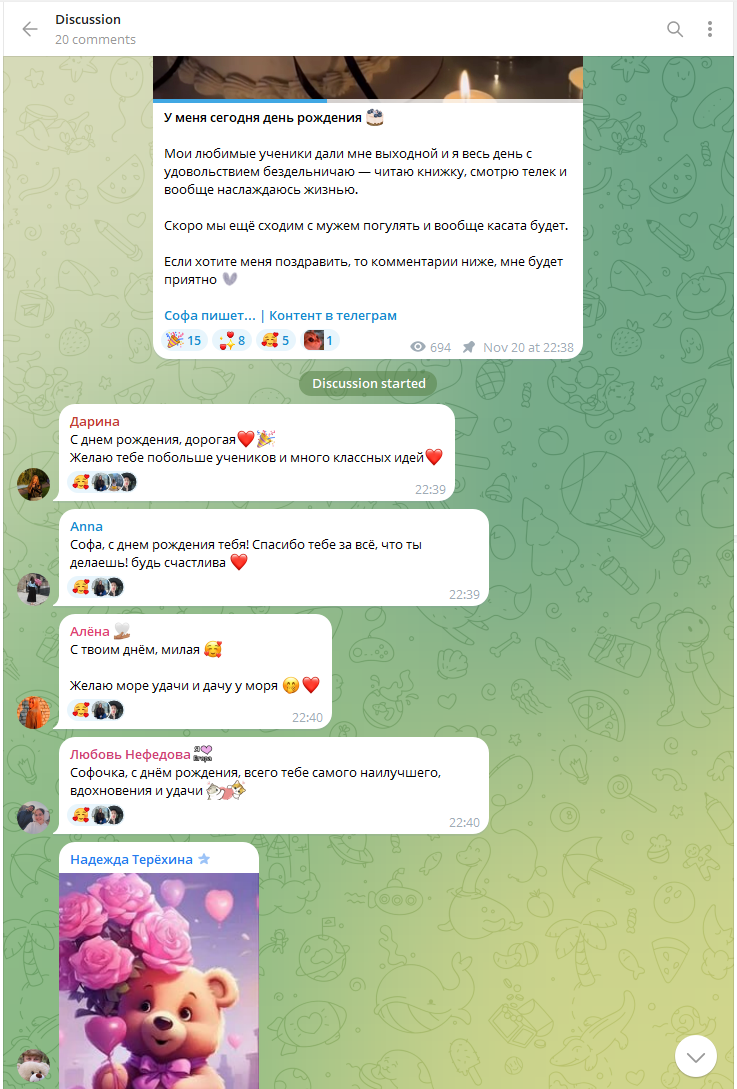
Task: Open the Контент в телеграм link
Action: point(333,315)
